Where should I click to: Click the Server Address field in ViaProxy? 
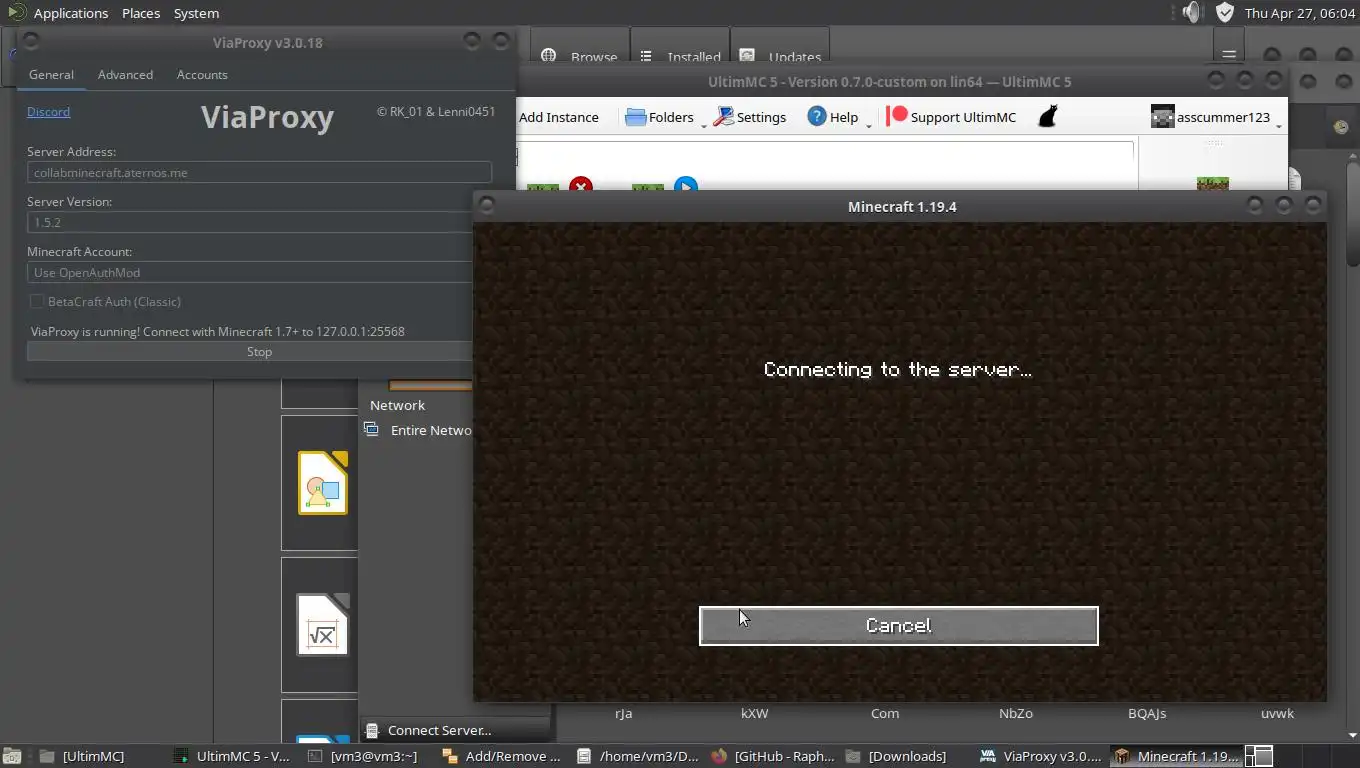click(259, 172)
